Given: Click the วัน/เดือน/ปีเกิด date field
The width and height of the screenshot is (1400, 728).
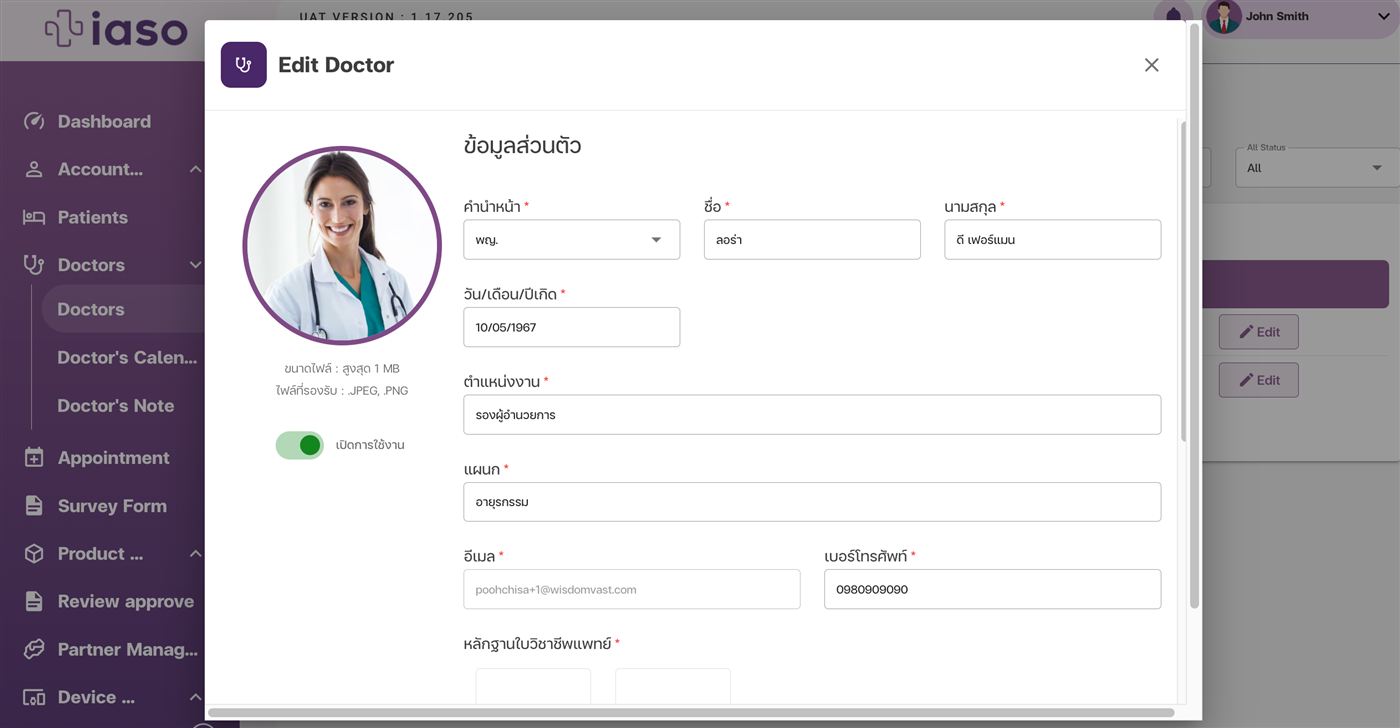Looking at the screenshot, I should (572, 327).
